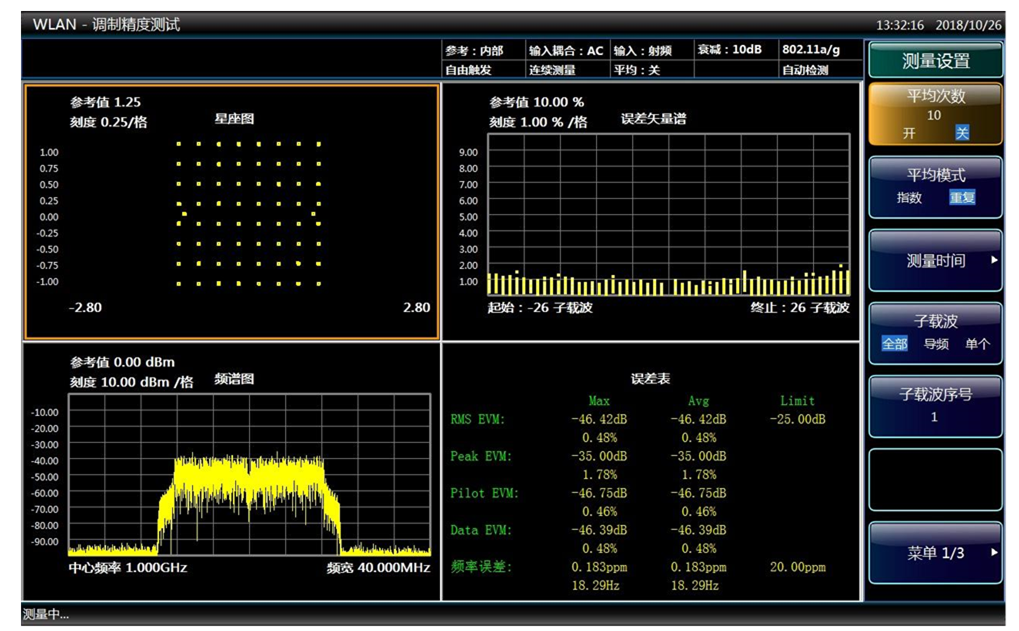Image resolution: width=1019 pixels, height=631 pixels.
Task: Select 导频 subcarrier mode
Action: [x=936, y=342]
